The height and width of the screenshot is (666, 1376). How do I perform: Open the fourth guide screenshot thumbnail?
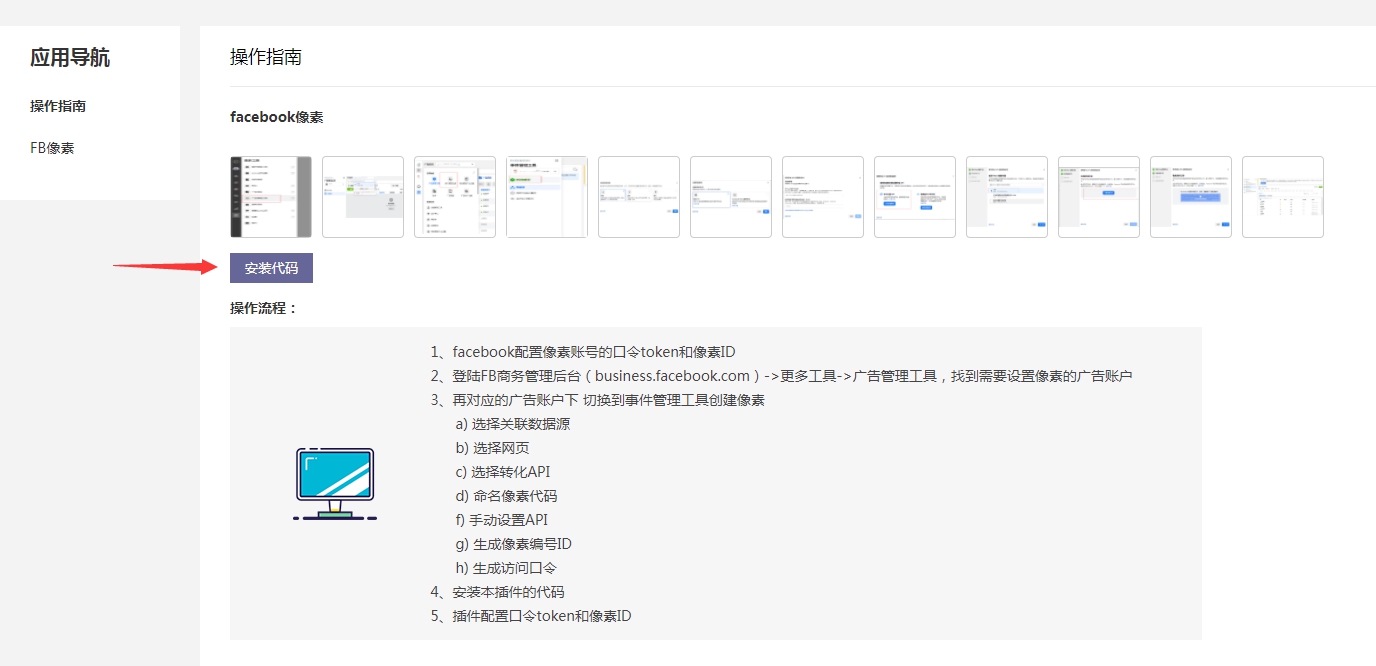tap(547, 197)
